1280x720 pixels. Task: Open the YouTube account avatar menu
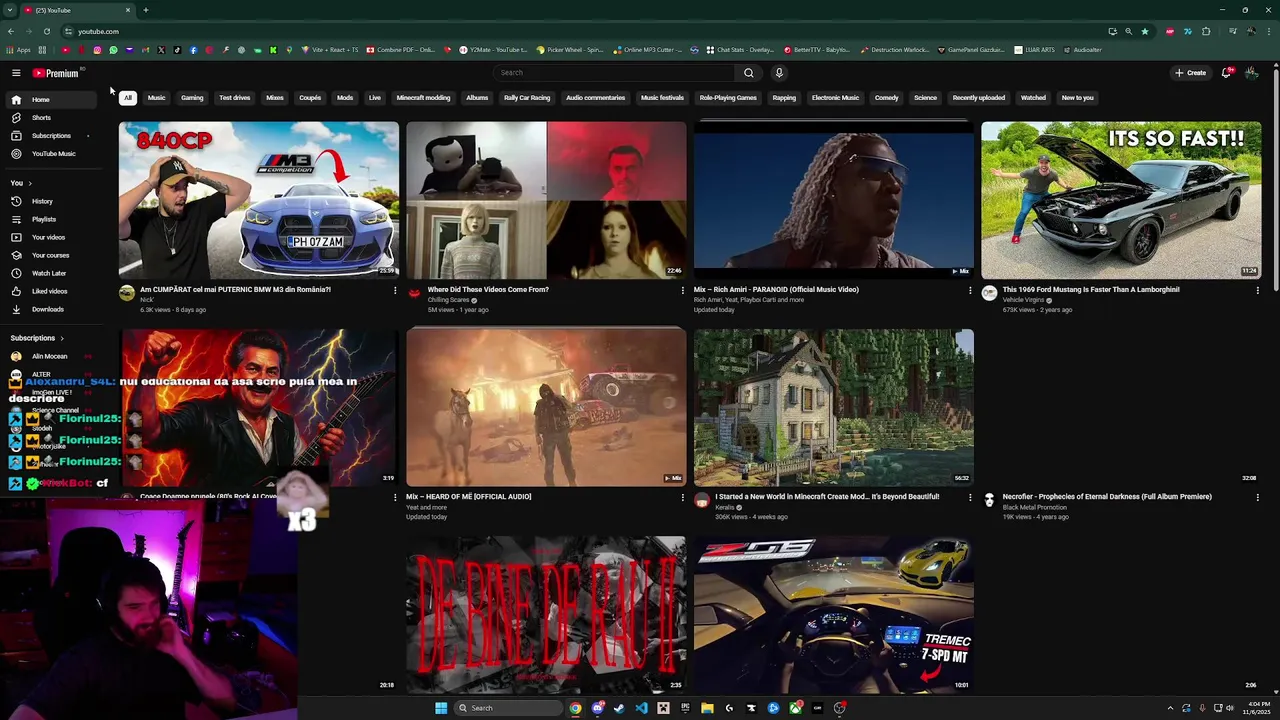(1251, 73)
